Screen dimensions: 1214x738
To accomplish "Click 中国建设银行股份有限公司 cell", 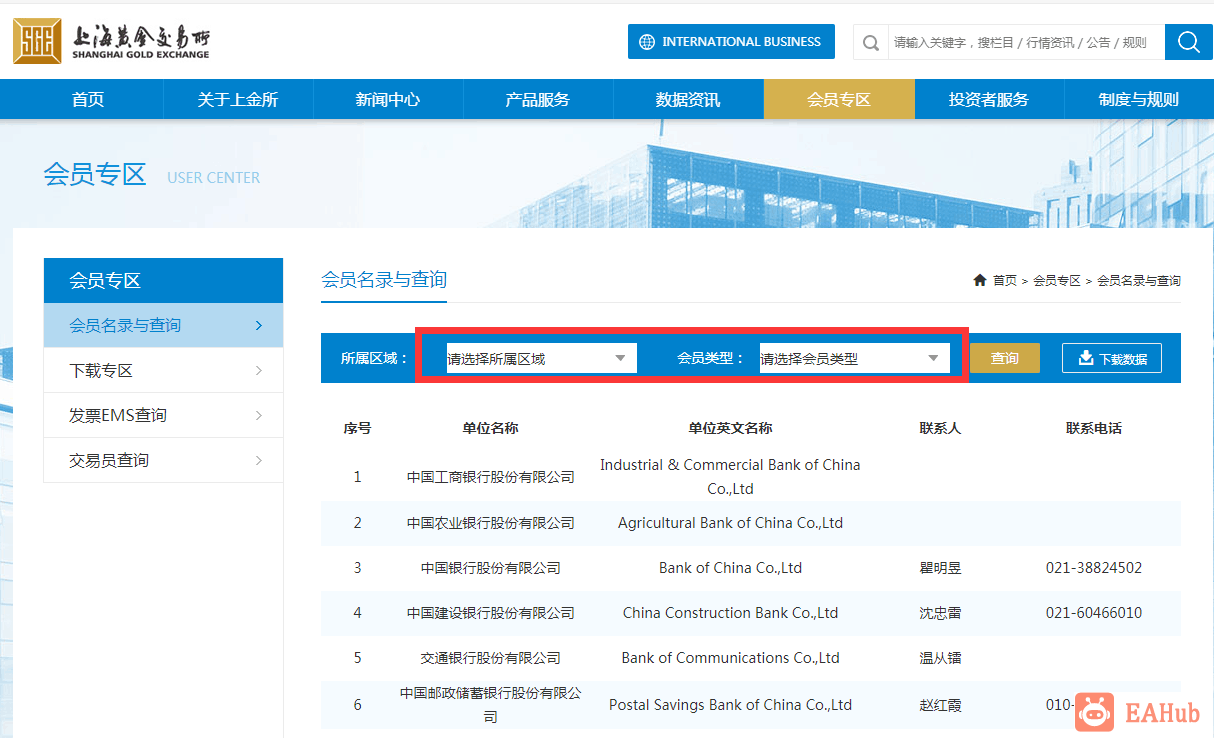I will click(x=490, y=613).
